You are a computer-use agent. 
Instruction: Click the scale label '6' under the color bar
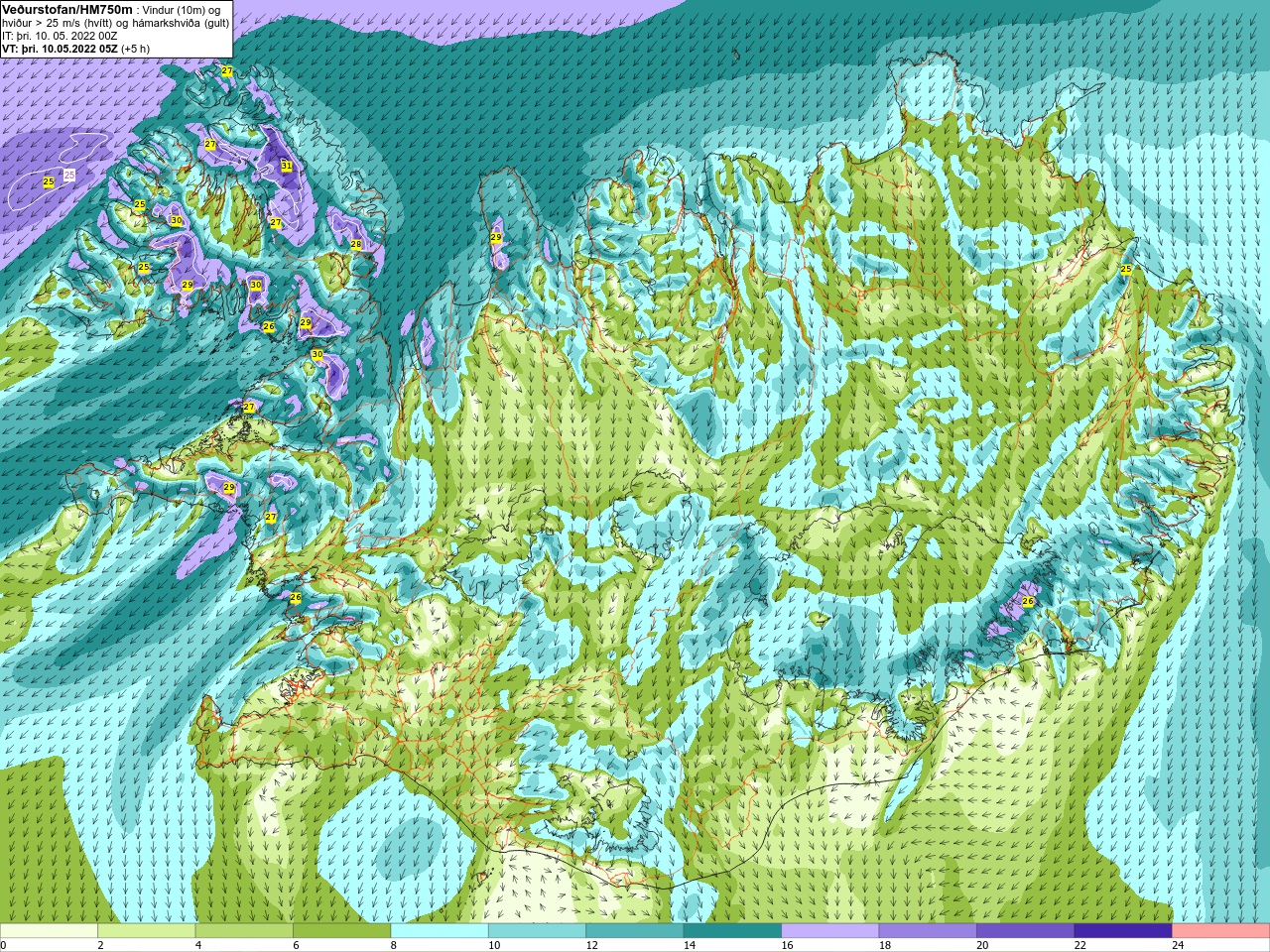pyautogui.click(x=296, y=945)
